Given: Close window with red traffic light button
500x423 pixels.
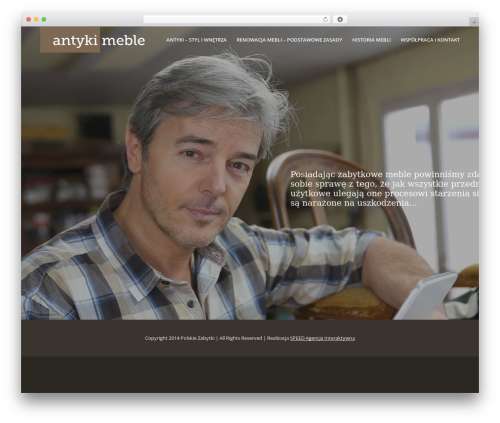Looking at the screenshot, I should pos(29,19).
